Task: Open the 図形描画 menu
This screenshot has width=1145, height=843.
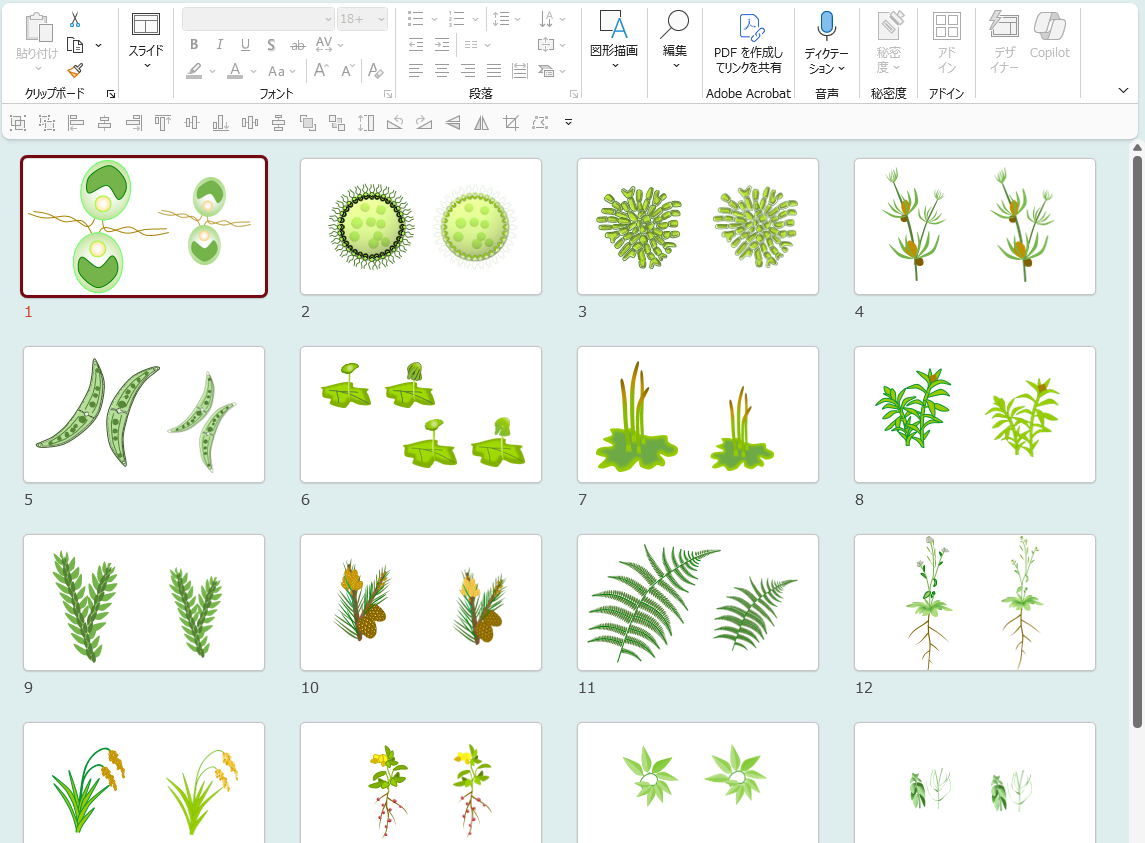Action: click(x=613, y=40)
